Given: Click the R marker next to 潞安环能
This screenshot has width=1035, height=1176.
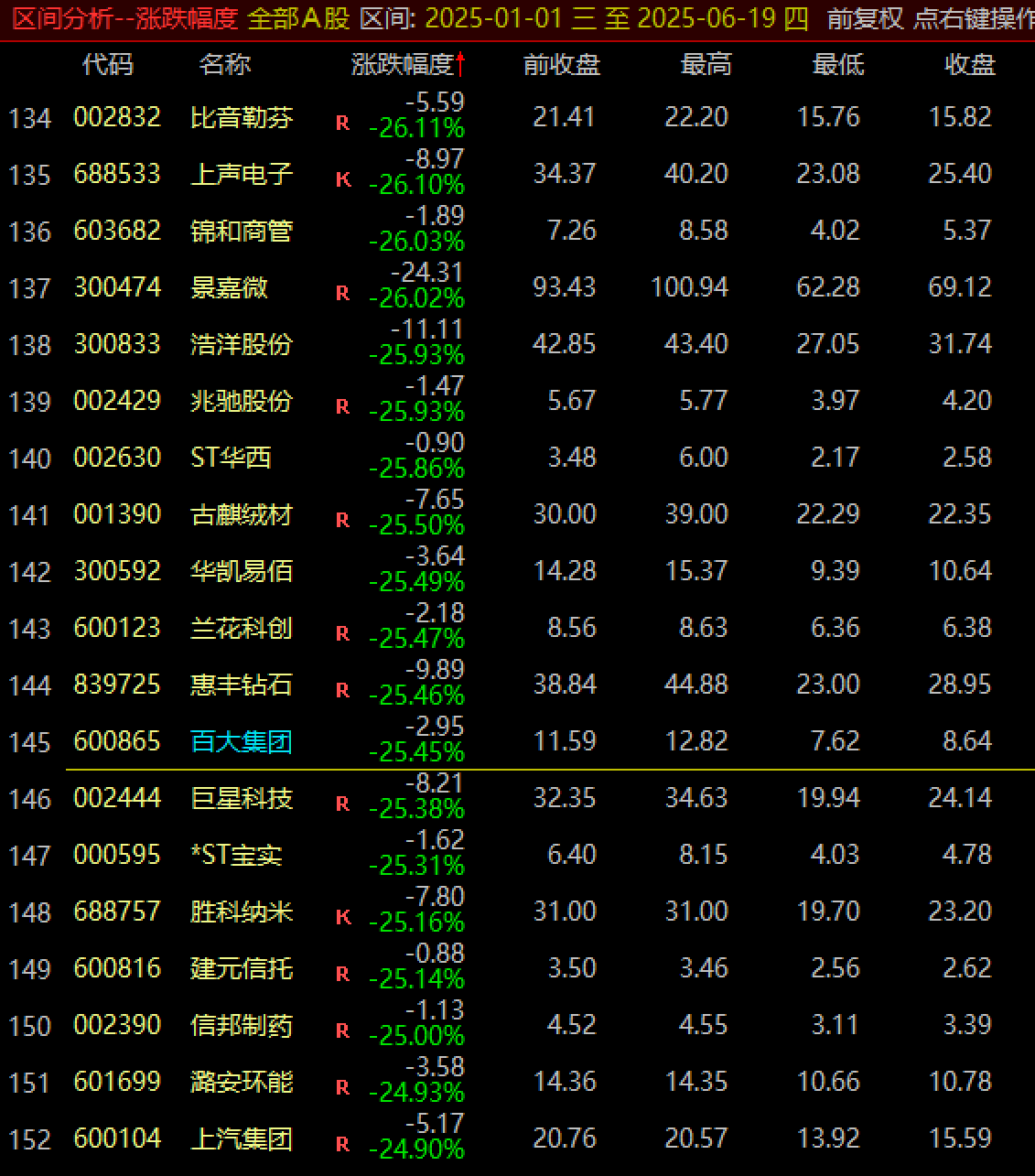Looking at the screenshot, I should 343,1087.
